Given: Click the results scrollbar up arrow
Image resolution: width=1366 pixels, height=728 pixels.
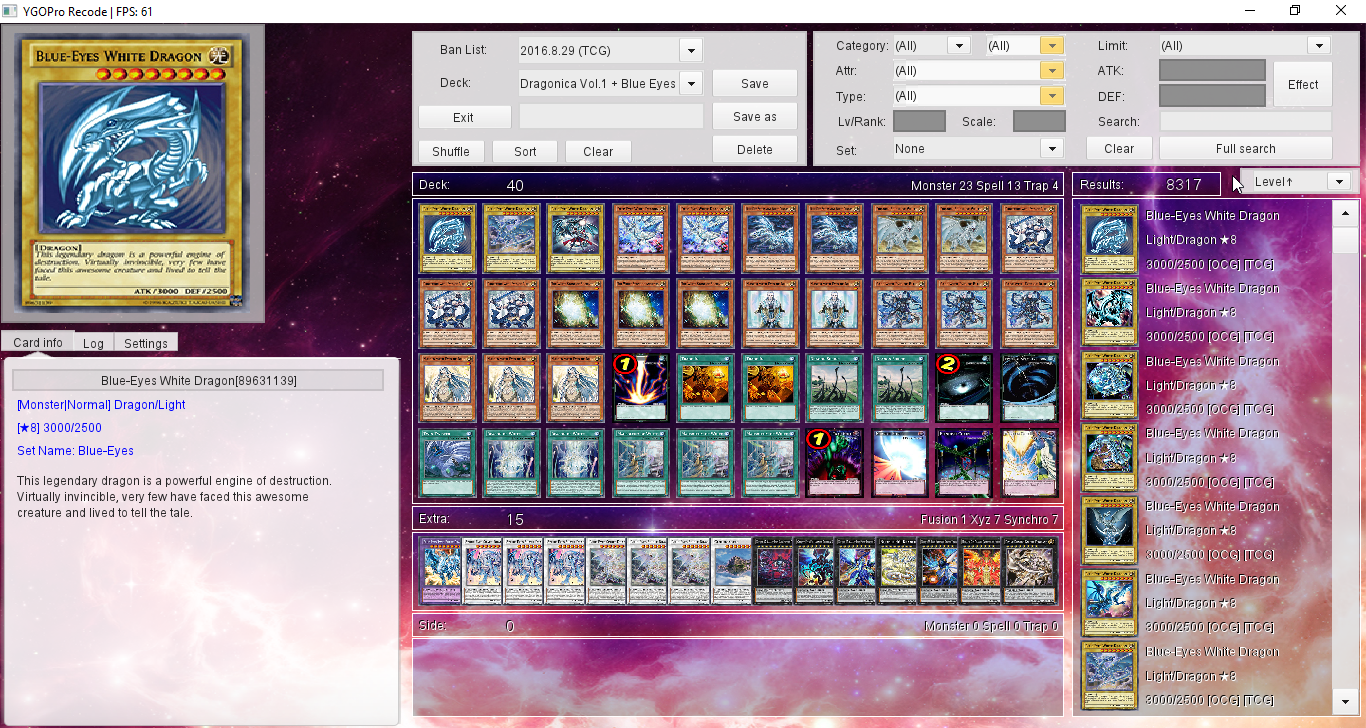Looking at the screenshot, I should [1345, 212].
